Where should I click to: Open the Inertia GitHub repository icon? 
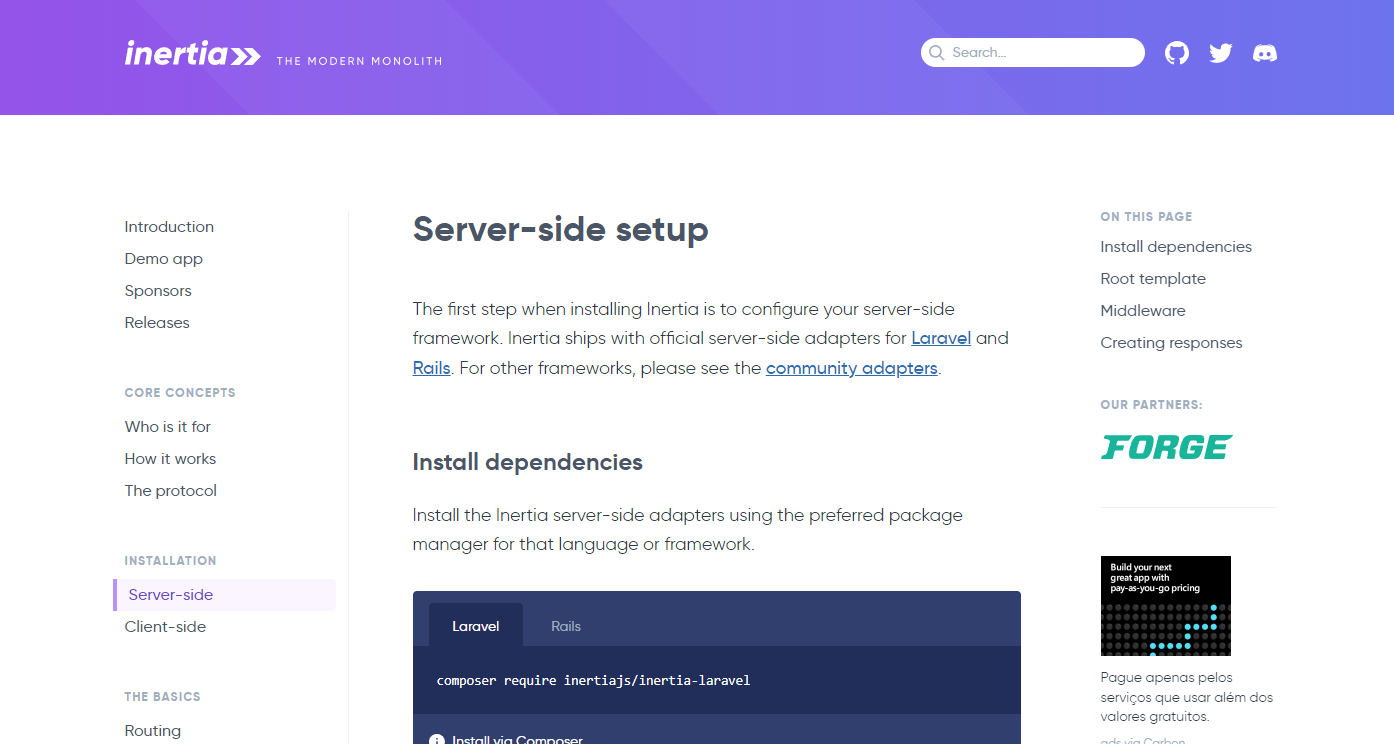1176,52
